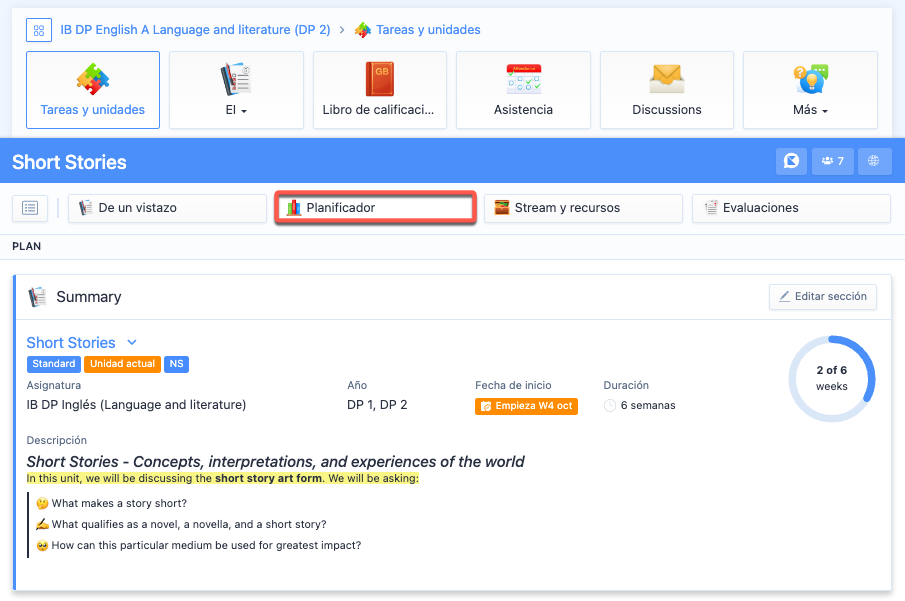Open Stream y recursos tab
905x601 pixels.
pyautogui.click(x=583, y=208)
